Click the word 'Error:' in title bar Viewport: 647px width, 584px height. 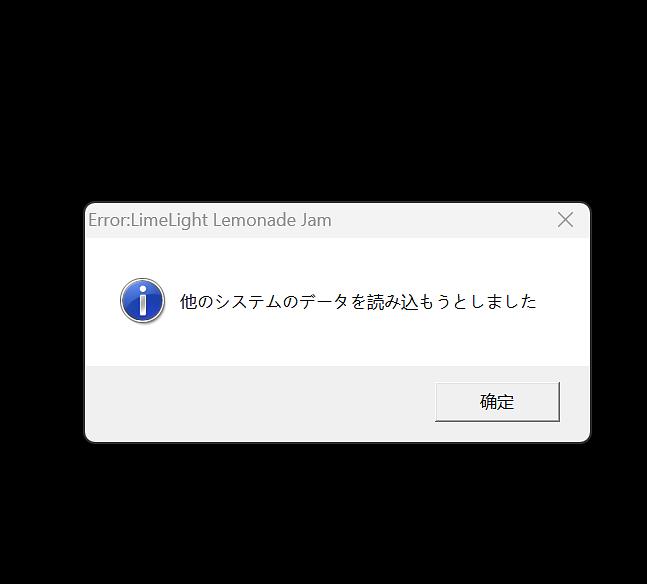109,220
